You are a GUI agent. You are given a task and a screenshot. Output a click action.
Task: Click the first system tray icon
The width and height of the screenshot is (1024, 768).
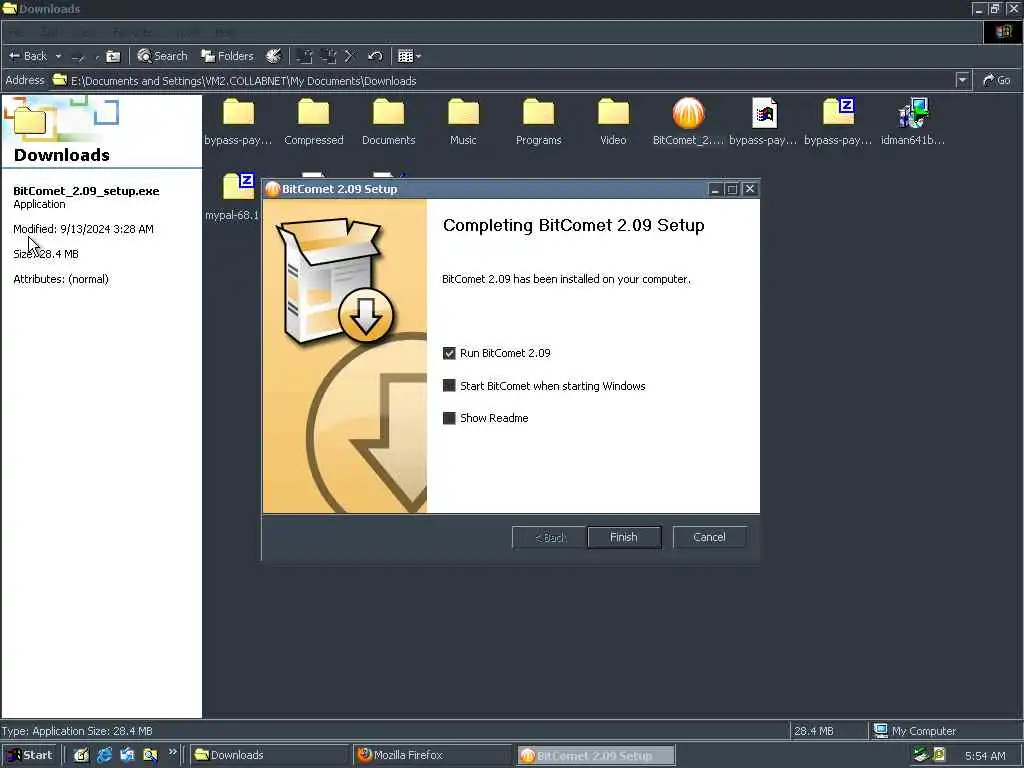coord(921,755)
